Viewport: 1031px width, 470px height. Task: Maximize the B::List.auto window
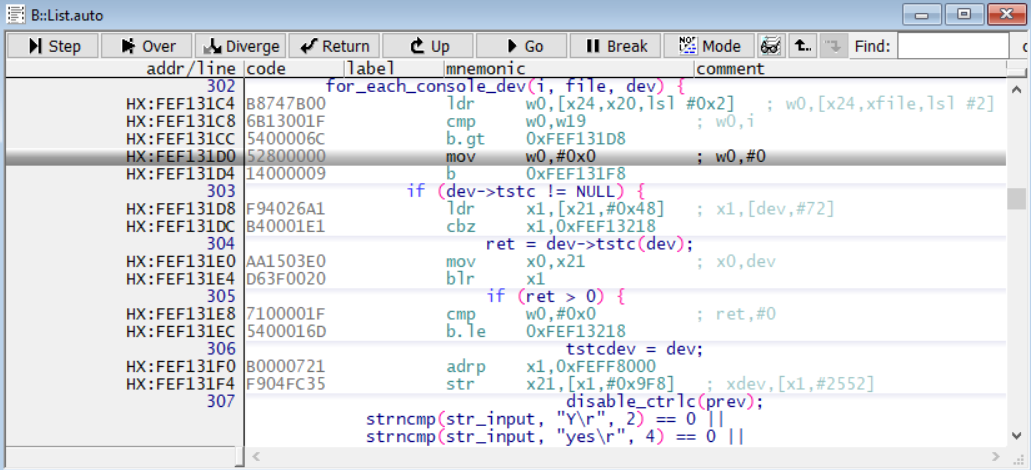(x=964, y=14)
